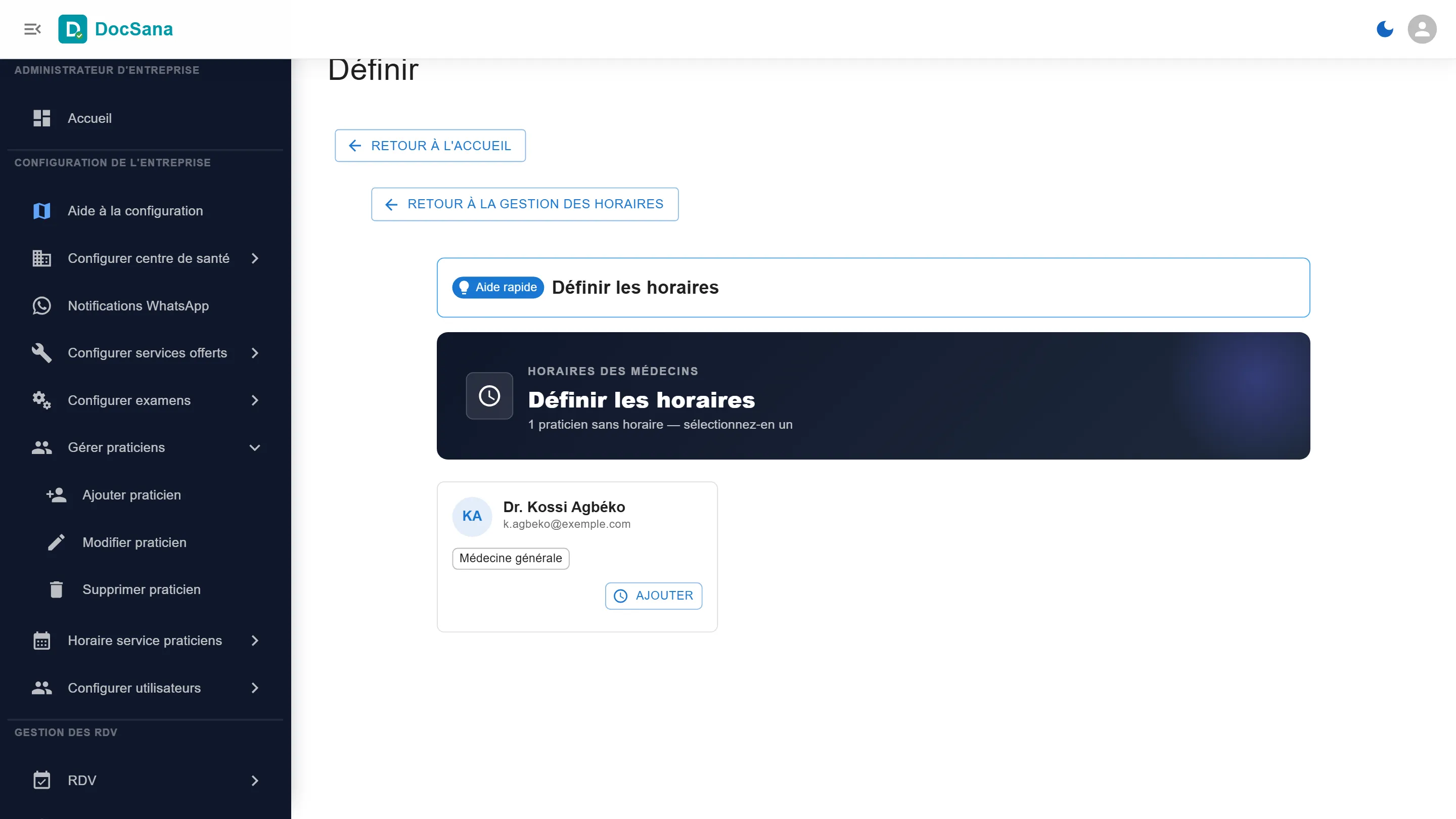
Task: Click the people icon for Configurer utilisateurs
Action: [x=42, y=688]
